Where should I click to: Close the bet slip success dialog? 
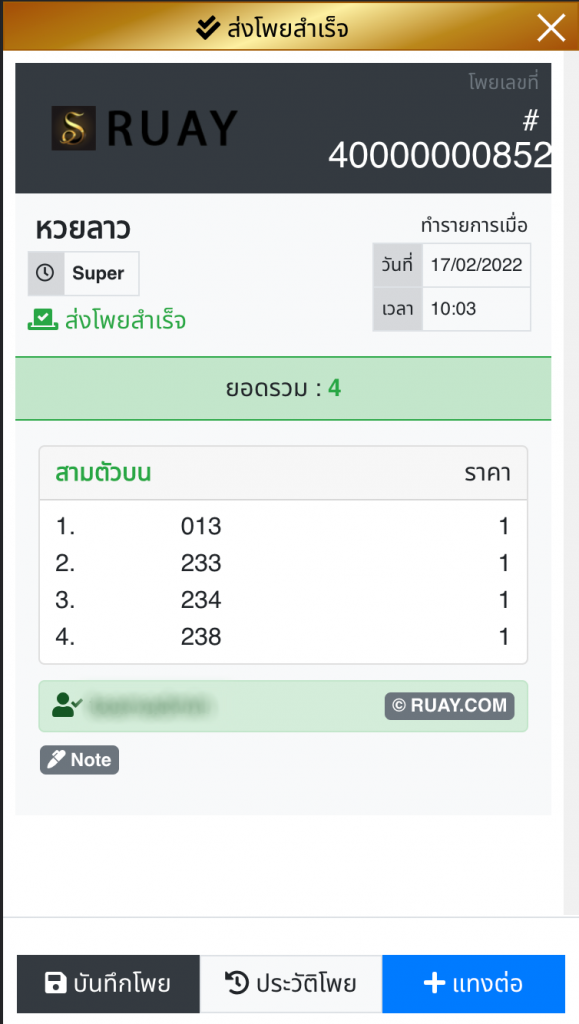point(551,28)
